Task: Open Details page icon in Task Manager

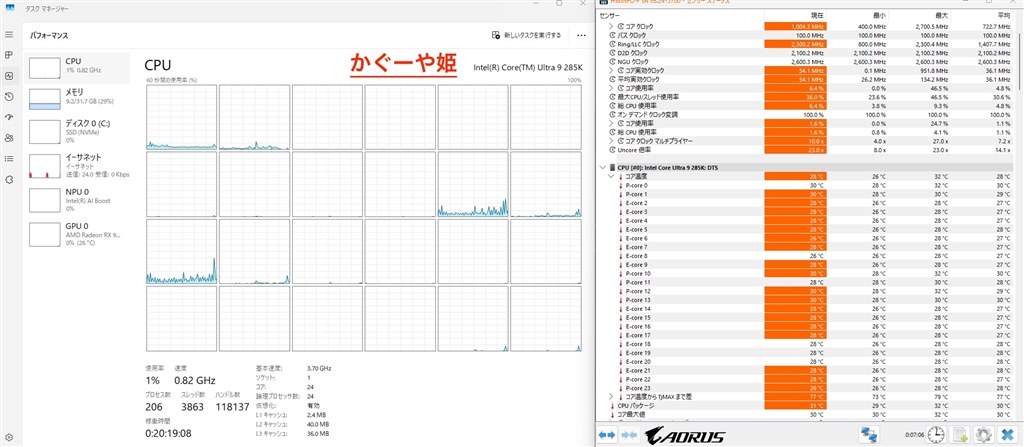Action: coord(9,159)
